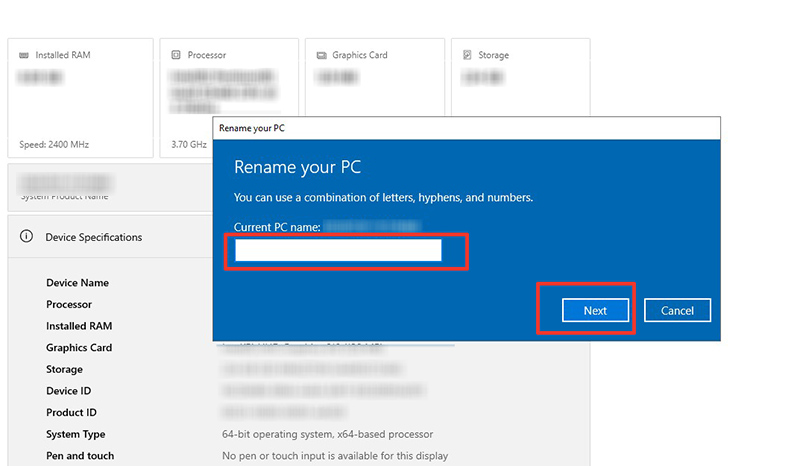This screenshot has width=800, height=466.
Task: Click the Next button
Action: point(595,310)
